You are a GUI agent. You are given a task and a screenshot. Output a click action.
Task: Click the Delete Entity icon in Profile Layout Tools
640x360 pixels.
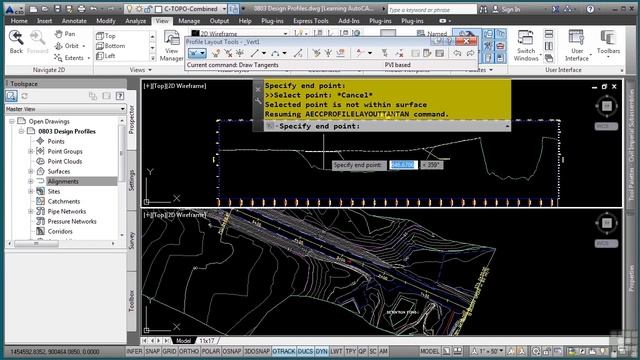tap(399, 53)
